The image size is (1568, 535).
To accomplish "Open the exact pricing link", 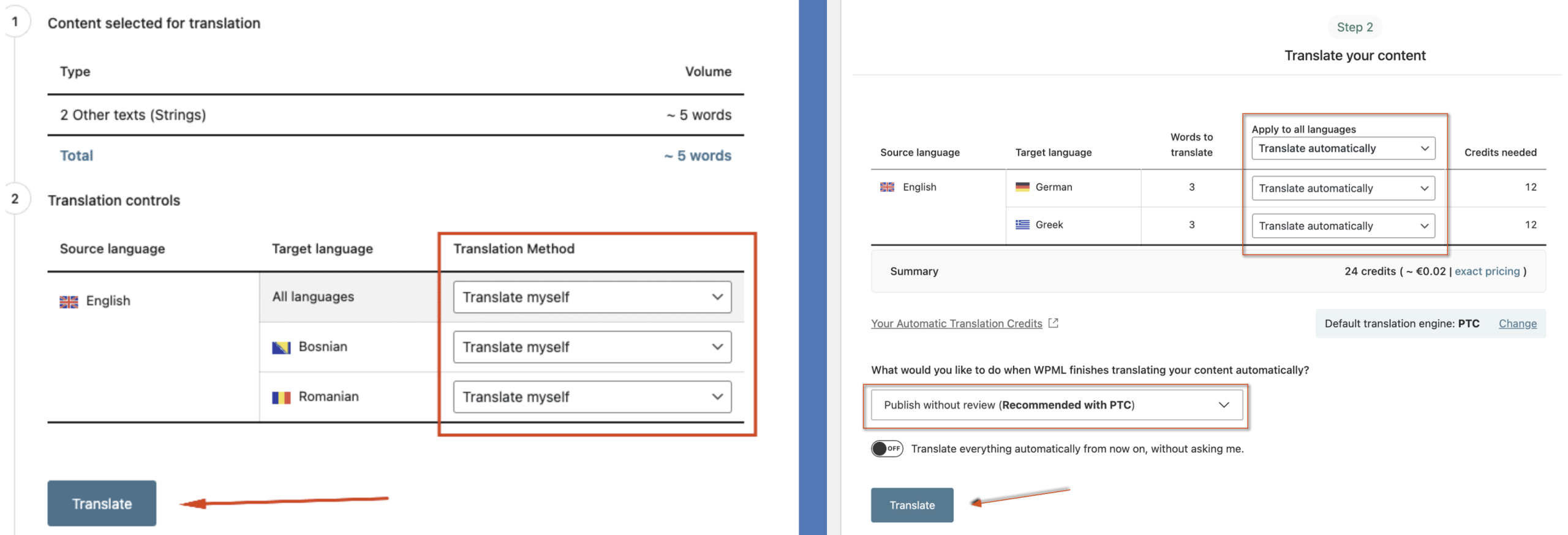I will (1487, 271).
